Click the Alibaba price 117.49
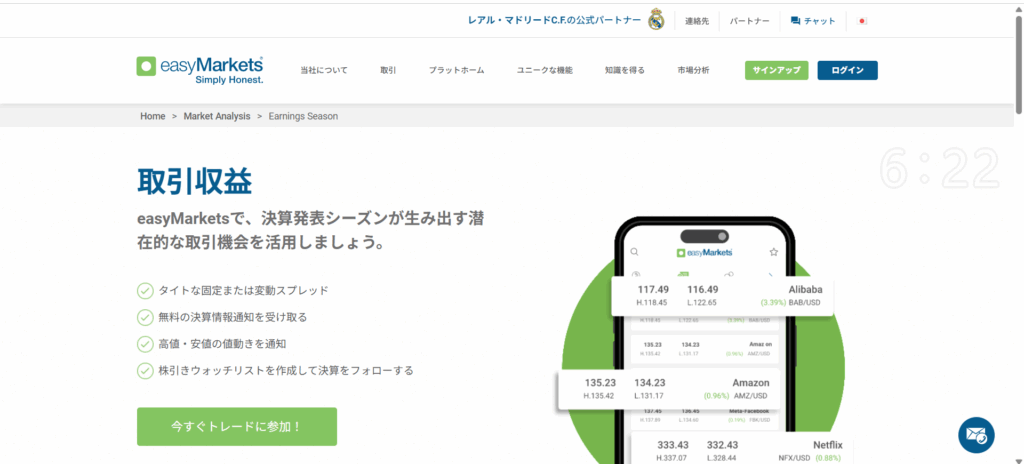 [653, 290]
